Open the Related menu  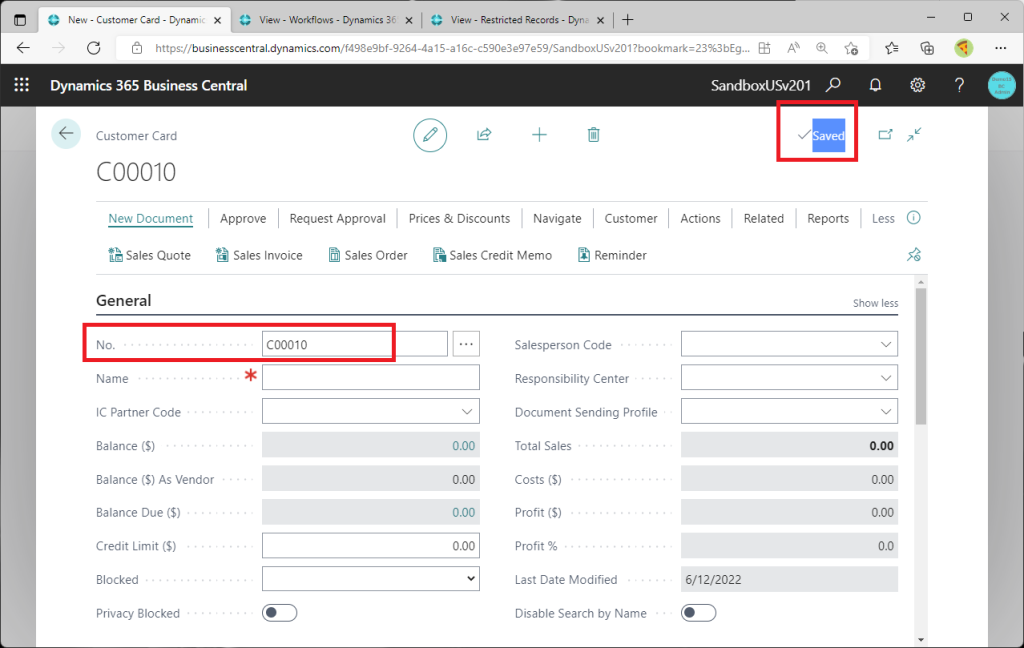click(763, 218)
